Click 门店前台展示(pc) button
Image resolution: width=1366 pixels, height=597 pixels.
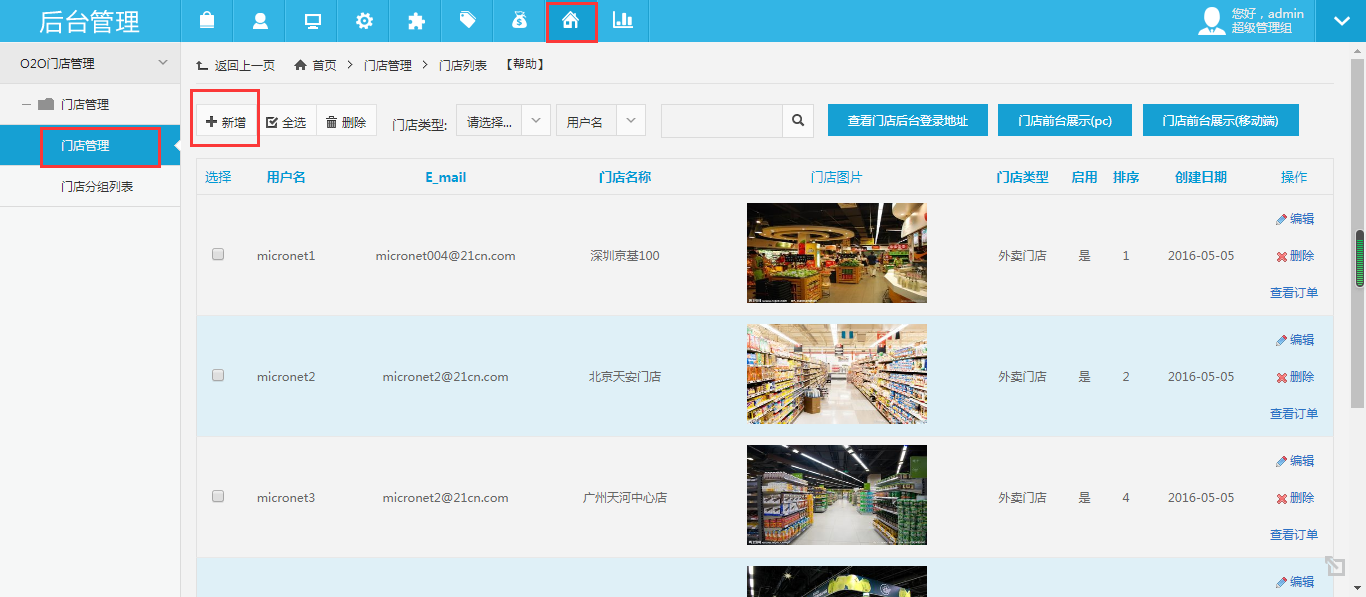tap(1065, 120)
